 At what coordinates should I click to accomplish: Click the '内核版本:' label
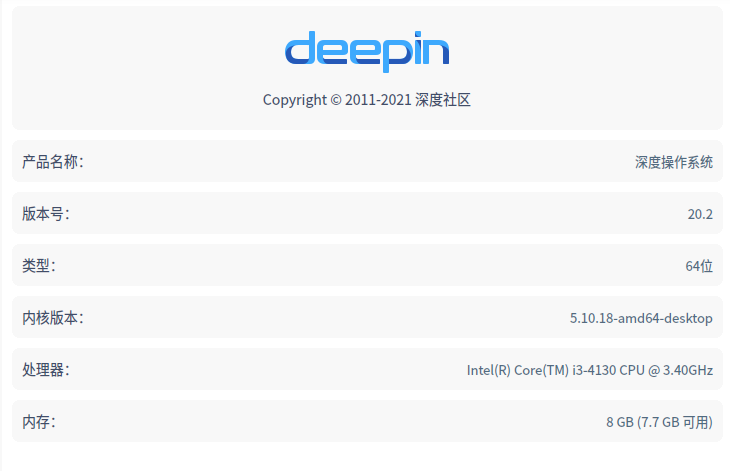click(x=53, y=318)
